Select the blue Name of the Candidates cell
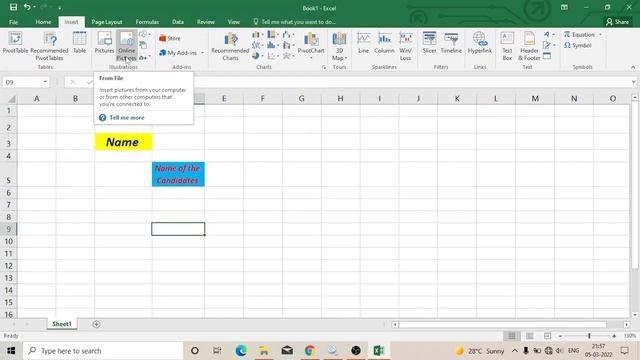The height and width of the screenshot is (360, 640). click(x=178, y=174)
